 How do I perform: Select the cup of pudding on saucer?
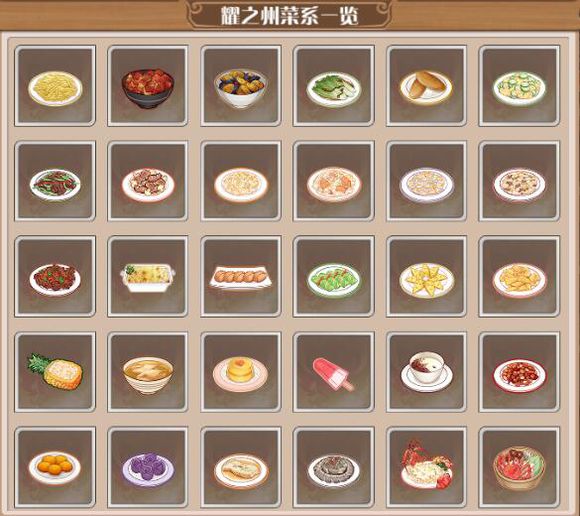click(426, 372)
